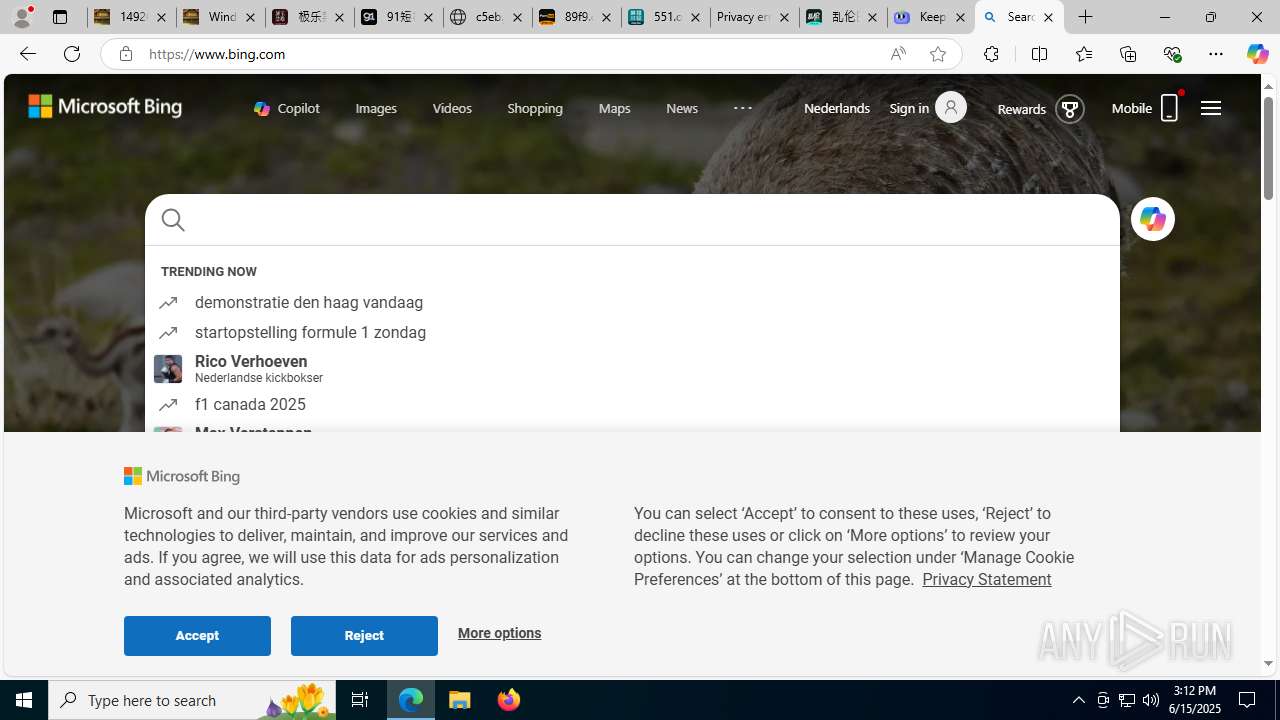Open Edge Settings and more menu

coord(1216,54)
